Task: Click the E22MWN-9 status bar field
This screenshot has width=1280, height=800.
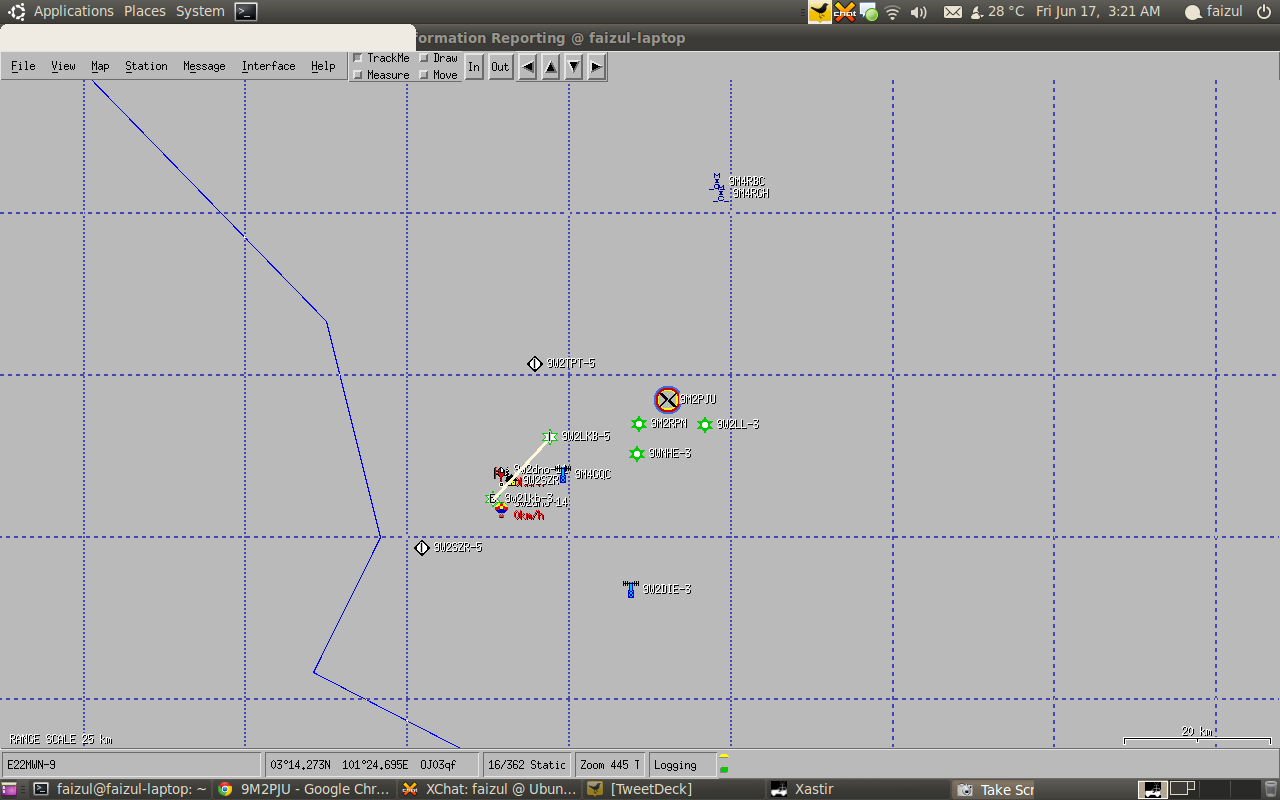Action: click(x=131, y=765)
